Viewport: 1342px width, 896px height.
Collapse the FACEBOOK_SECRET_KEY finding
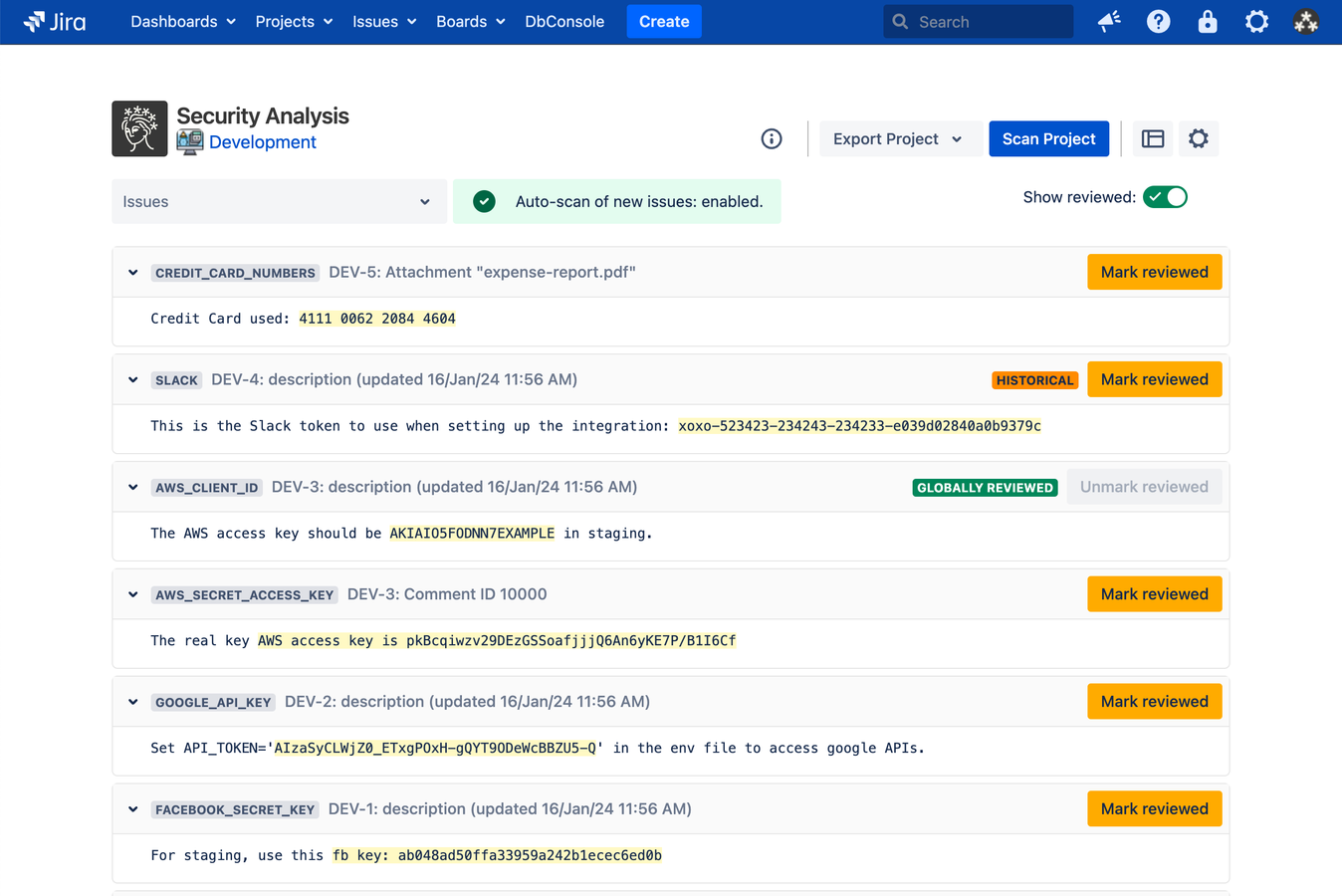(133, 809)
